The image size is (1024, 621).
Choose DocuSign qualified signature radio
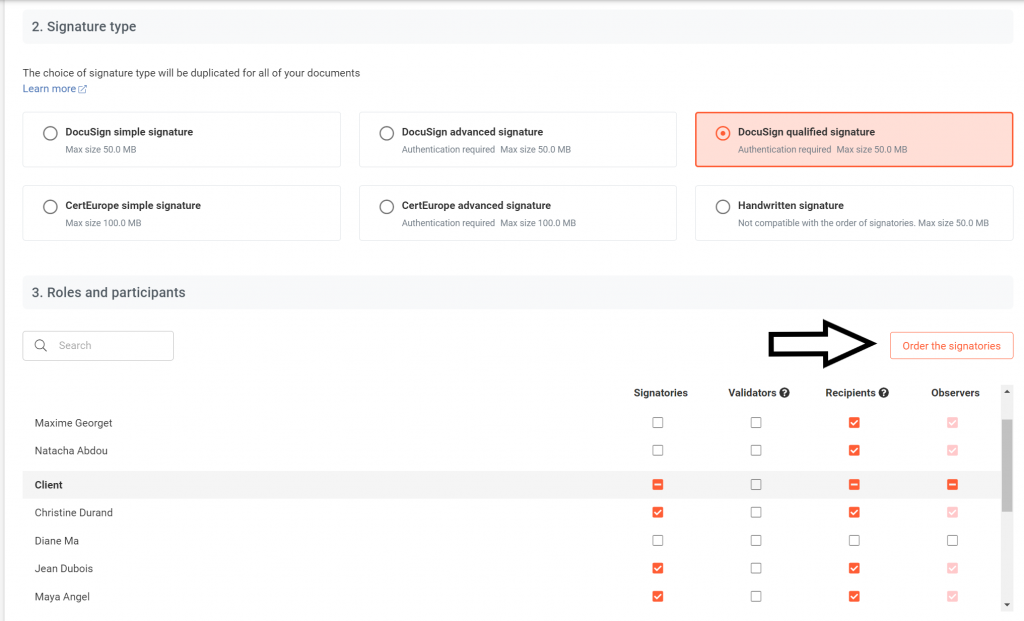point(722,133)
